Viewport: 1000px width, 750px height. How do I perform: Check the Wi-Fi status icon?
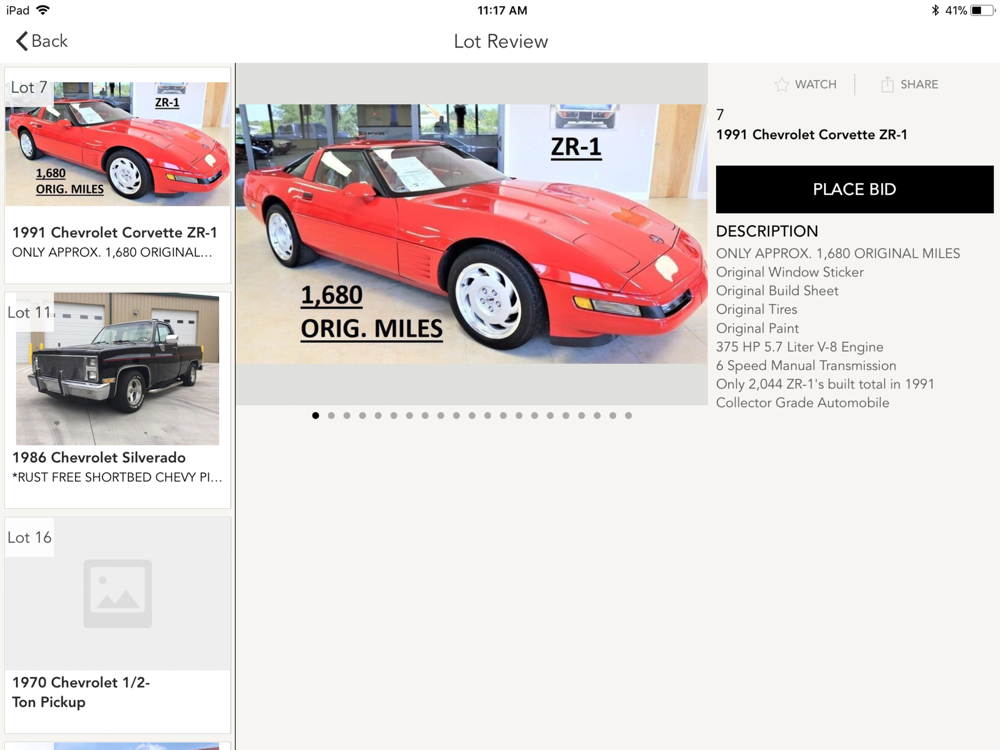click(x=43, y=10)
